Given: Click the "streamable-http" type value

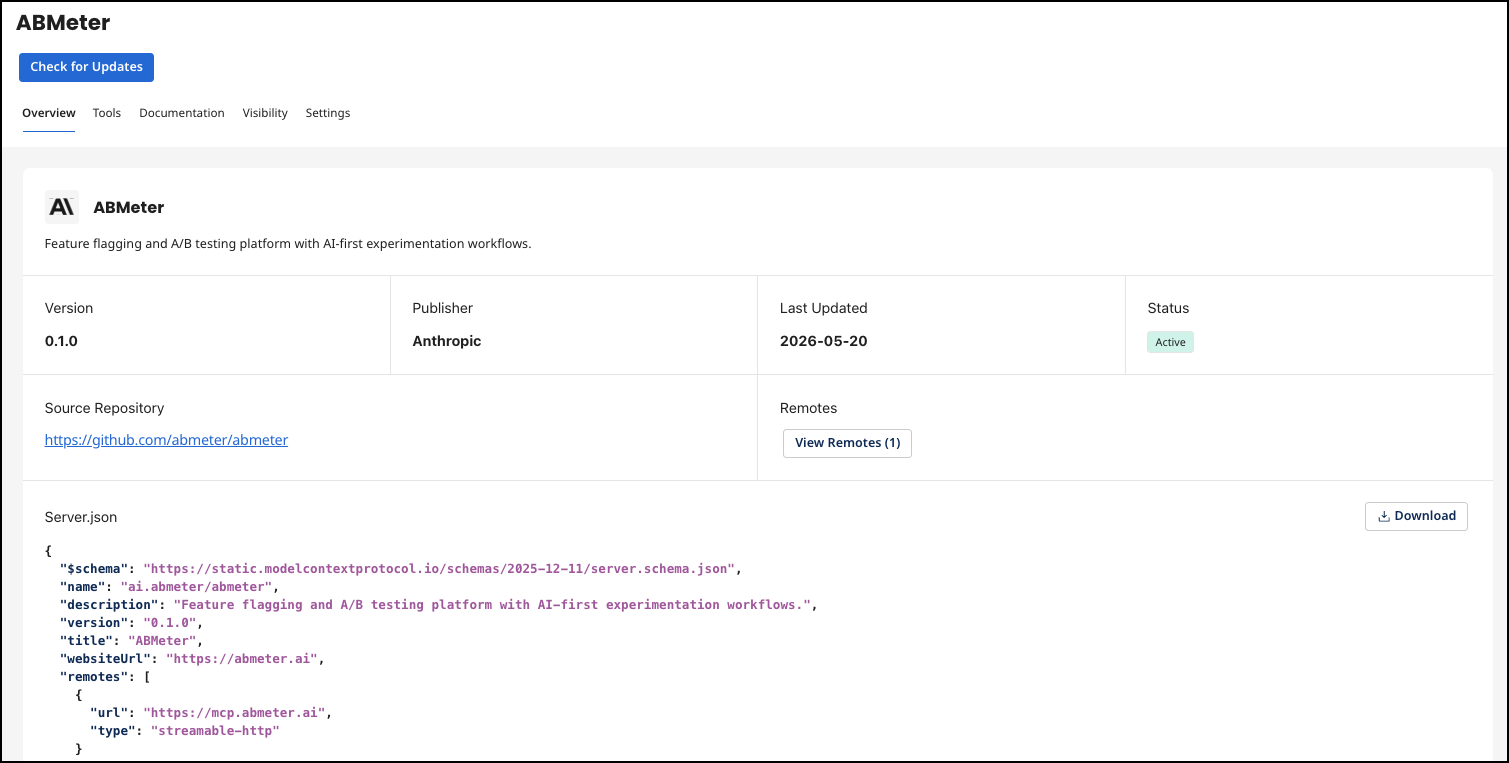Looking at the screenshot, I should tap(215, 731).
